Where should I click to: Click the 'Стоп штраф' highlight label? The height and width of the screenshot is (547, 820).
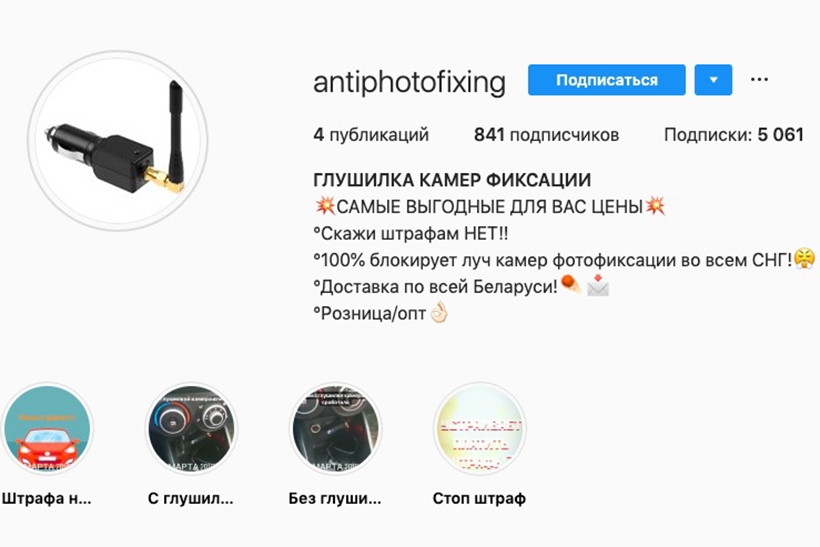(479, 498)
